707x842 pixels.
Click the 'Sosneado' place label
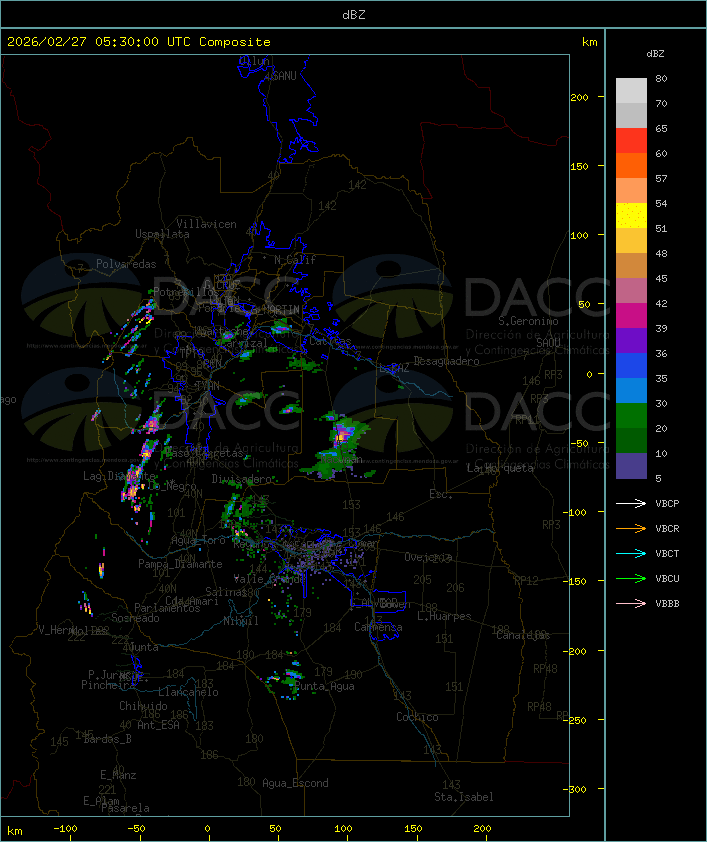click(x=135, y=618)
